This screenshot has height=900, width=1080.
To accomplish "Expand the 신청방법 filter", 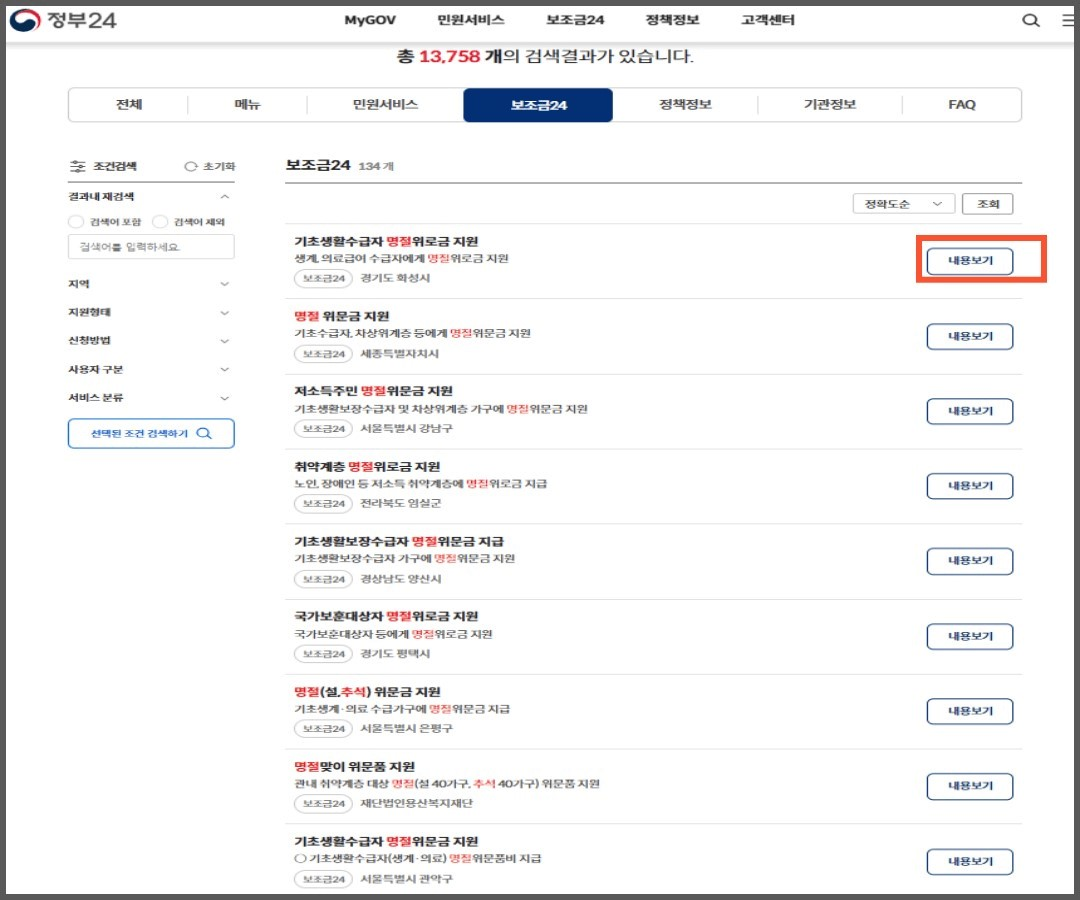I will pos(225,341).
